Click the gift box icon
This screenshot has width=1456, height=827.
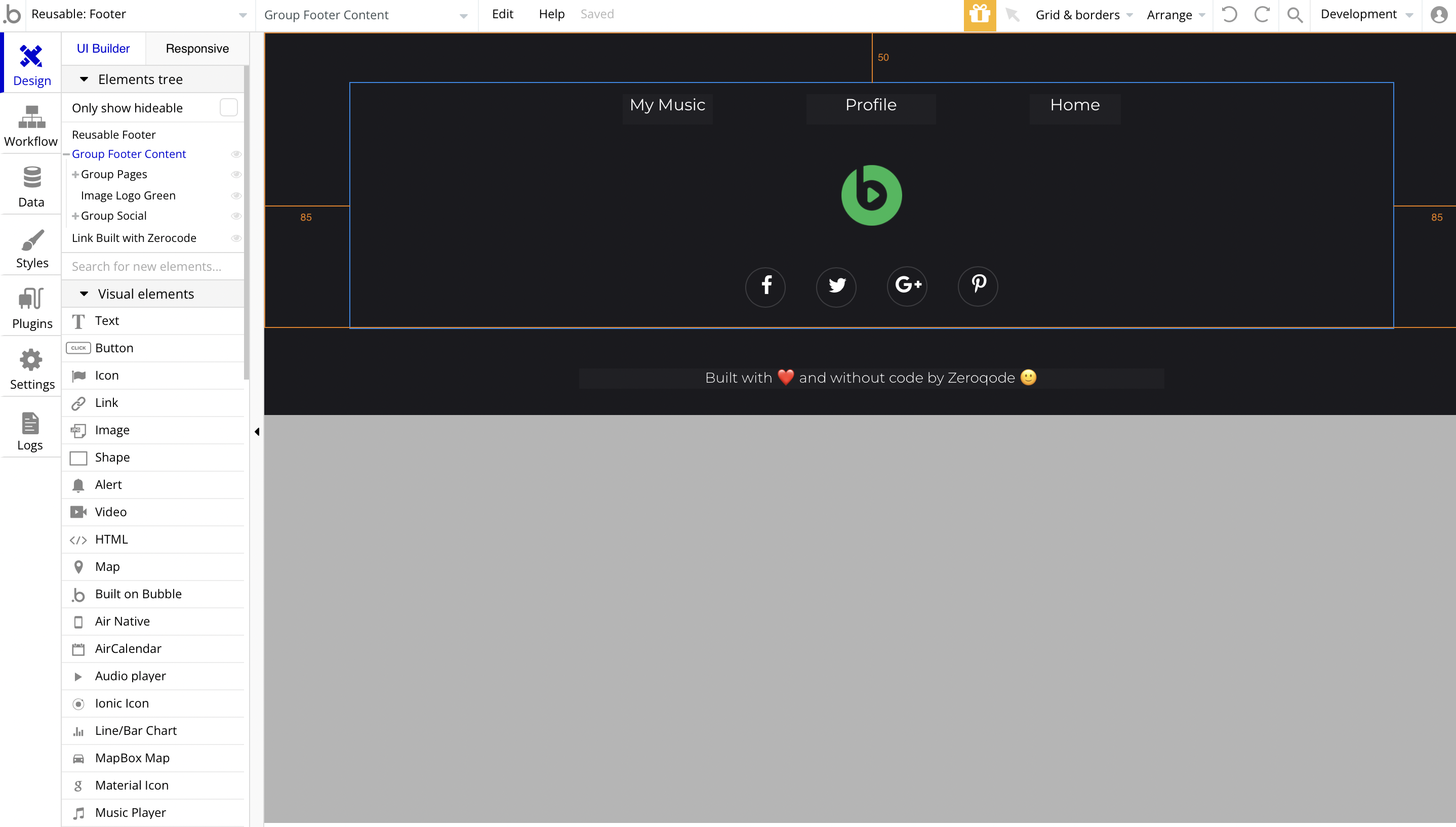[x=980, y=15]
